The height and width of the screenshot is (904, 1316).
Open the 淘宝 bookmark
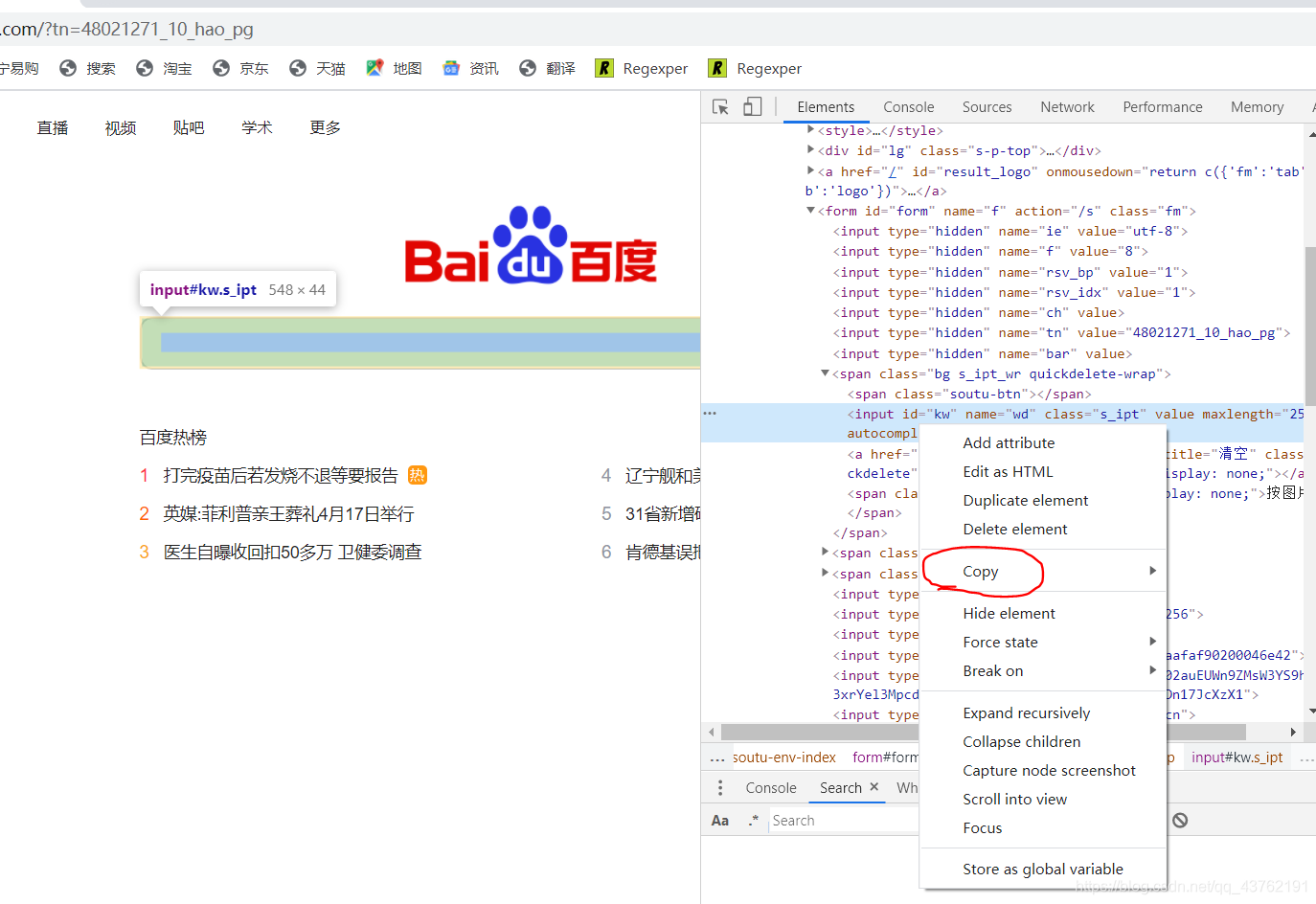click(x=165, y=68)
